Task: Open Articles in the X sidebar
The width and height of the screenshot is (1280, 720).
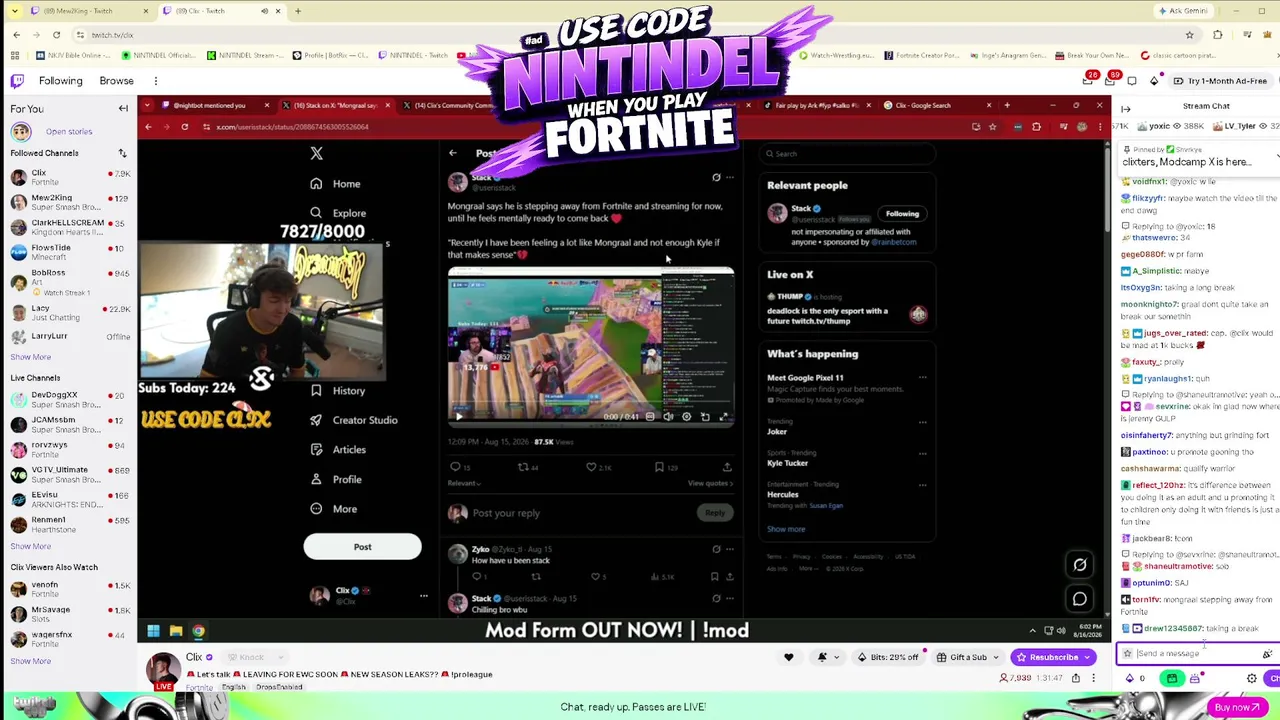Action: 338,450
